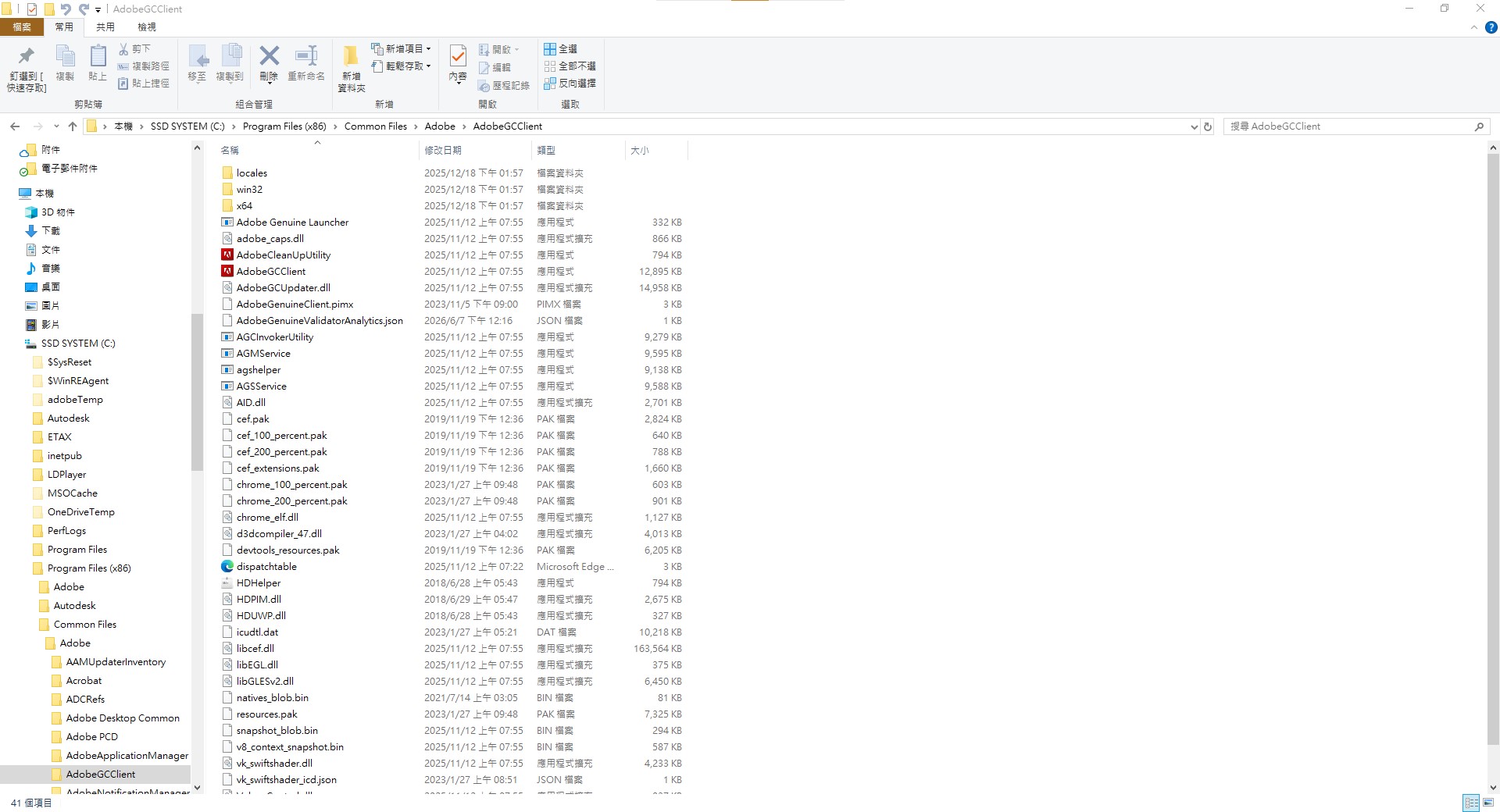Open 歷程記錄 history

tap(504, 85)
